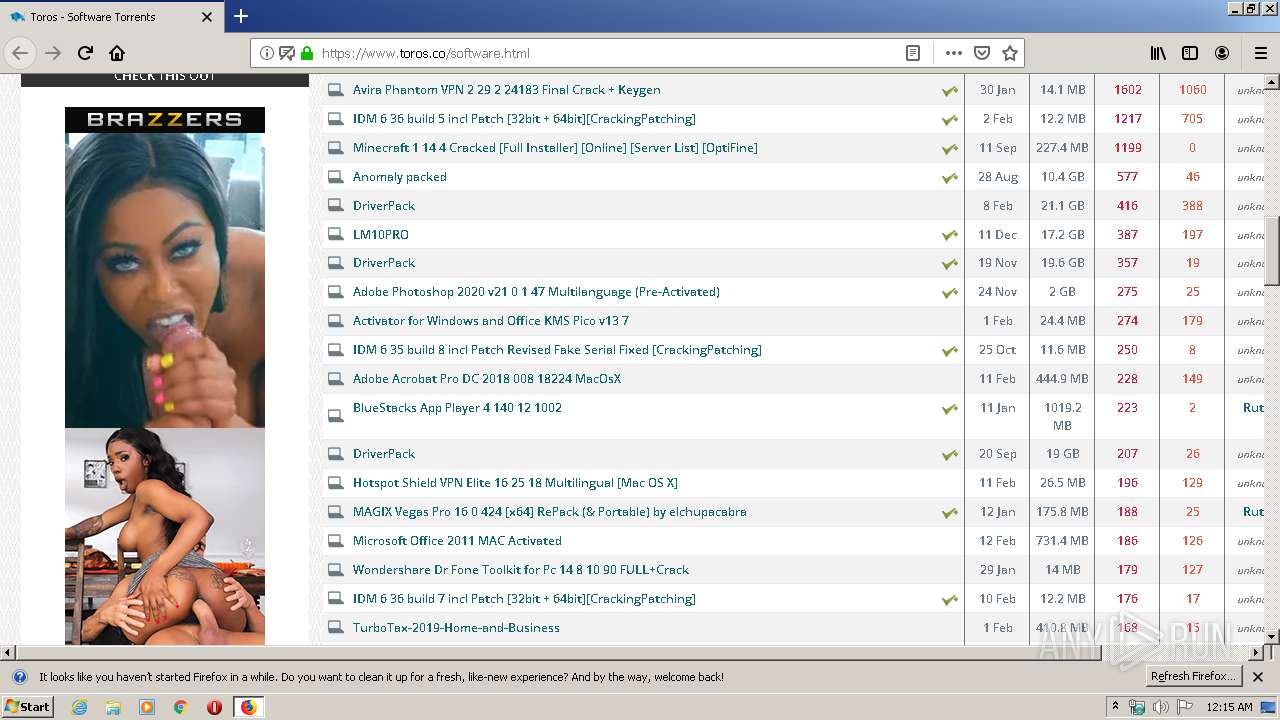Open BlueStacks App Player torrent link
The width and height of the screenshot is (1280, 720).
(x=457, y=408)
